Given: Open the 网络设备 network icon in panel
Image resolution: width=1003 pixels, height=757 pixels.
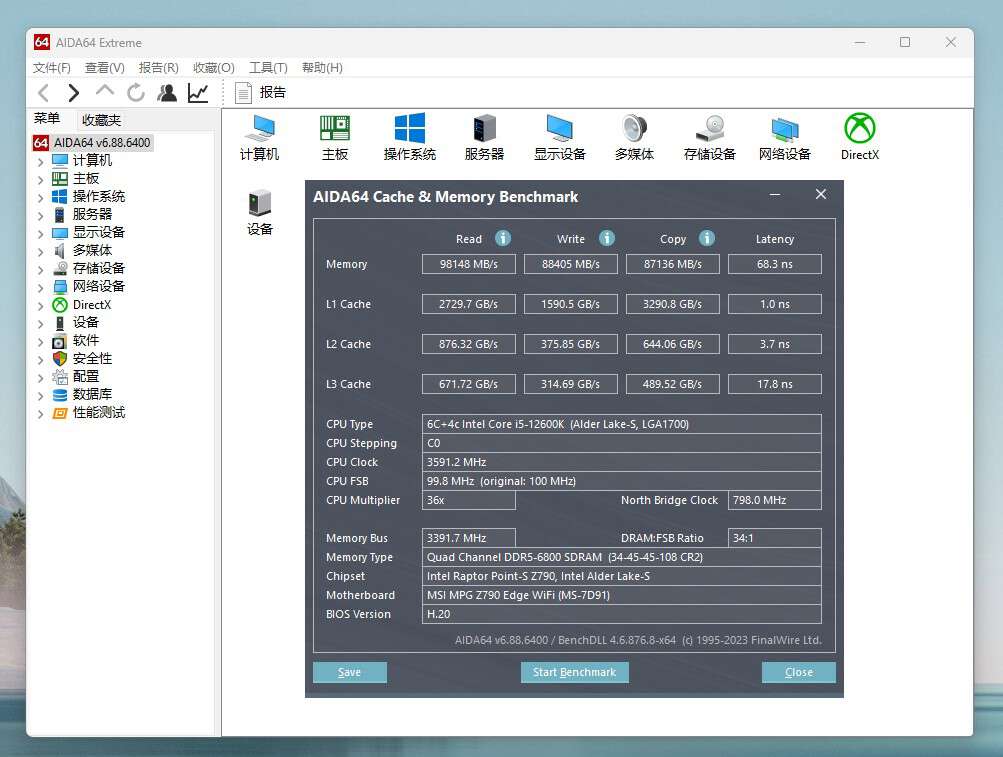Looking at the screenshot, I should coord(784,129).
